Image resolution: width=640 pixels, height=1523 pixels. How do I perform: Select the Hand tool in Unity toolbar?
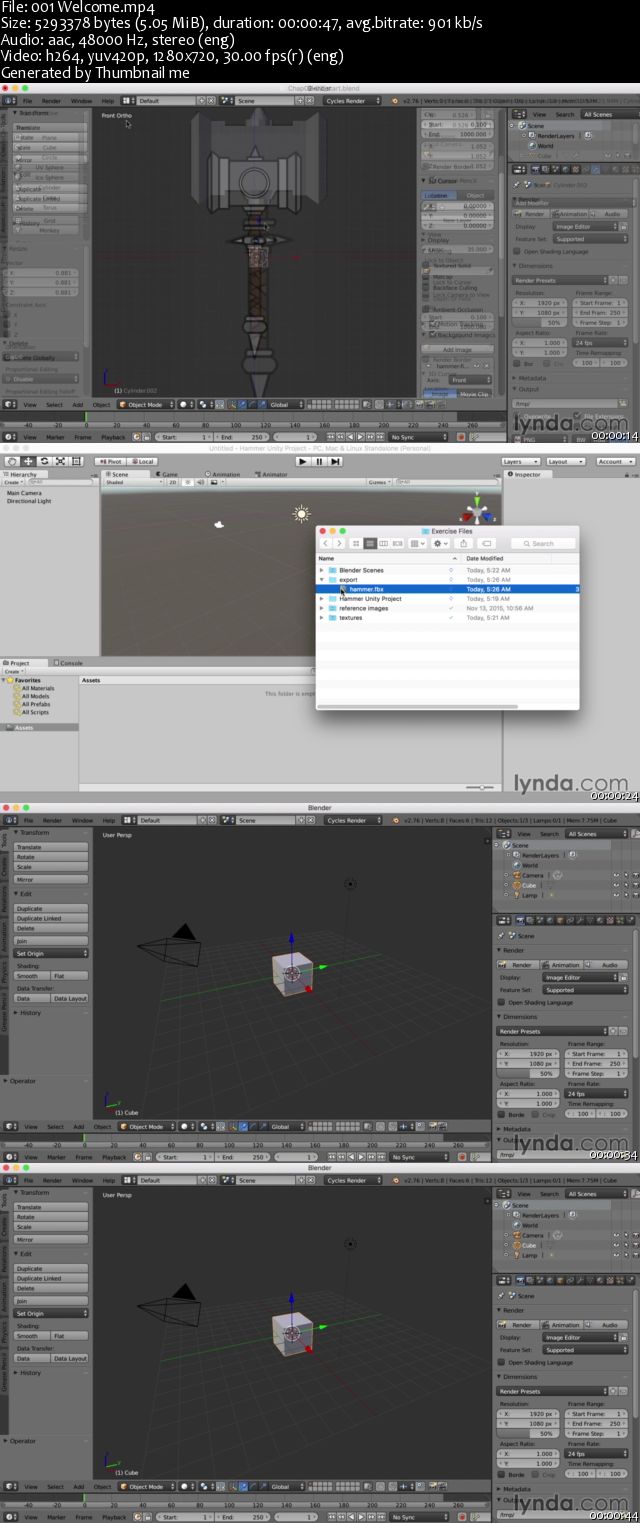click(x=11, y=461)
